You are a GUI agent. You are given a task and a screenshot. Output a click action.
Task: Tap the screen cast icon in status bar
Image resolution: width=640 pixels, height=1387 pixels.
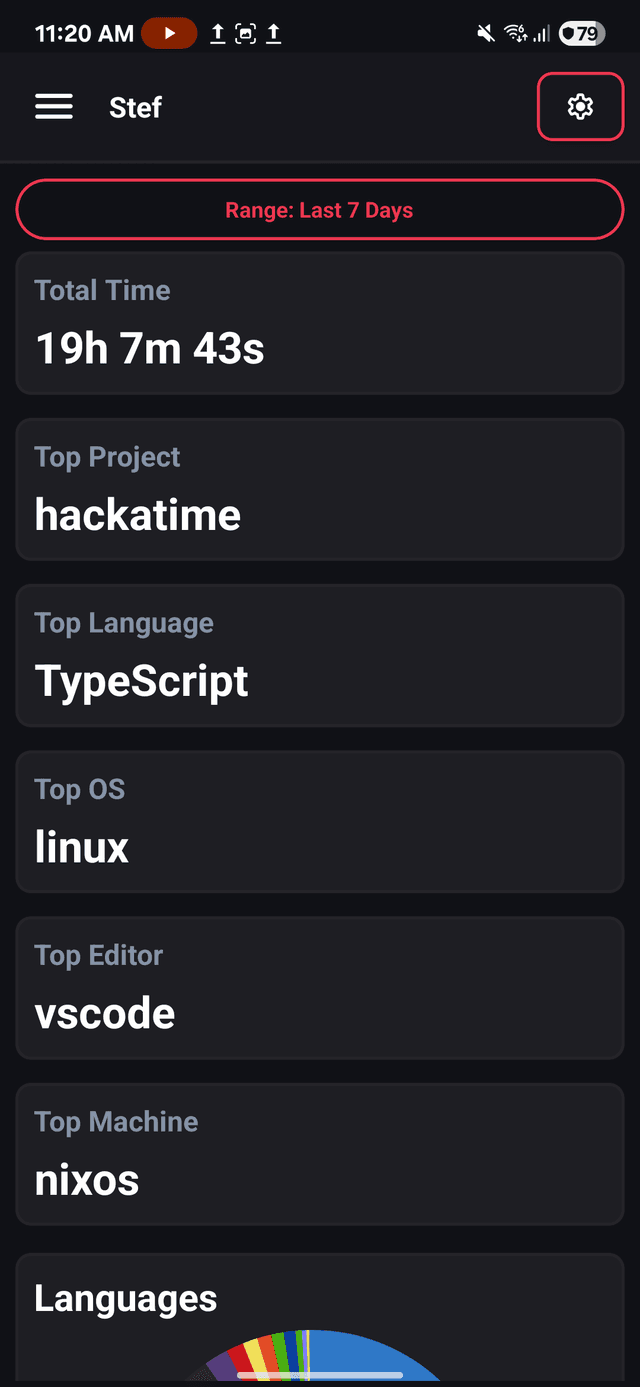point(245,32)
